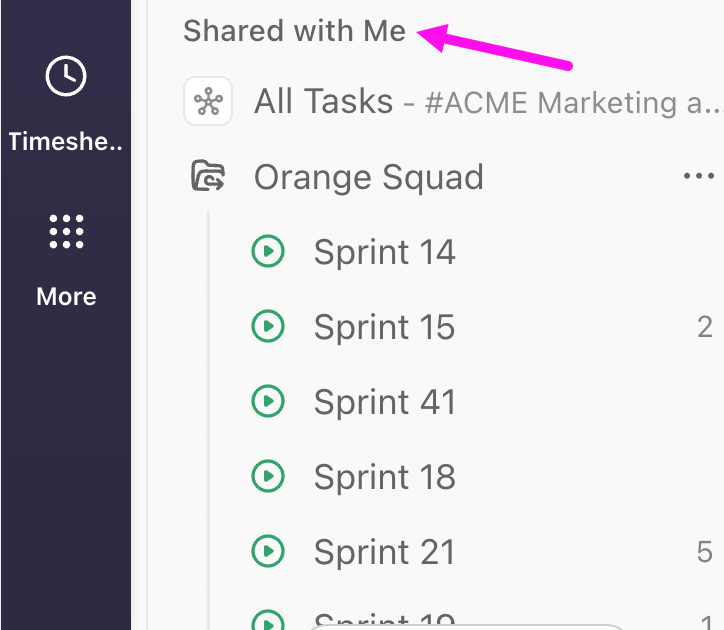Click the Sprint 21 status icon
724x630 pixels.
tap(268, 551)
